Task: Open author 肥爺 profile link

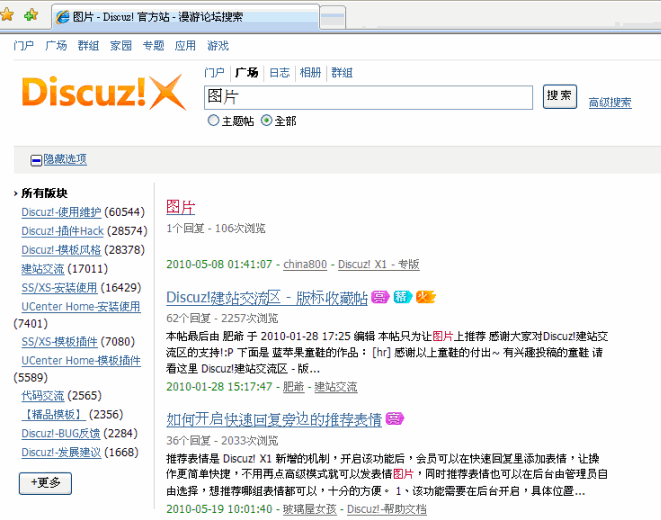Action: 293,386
